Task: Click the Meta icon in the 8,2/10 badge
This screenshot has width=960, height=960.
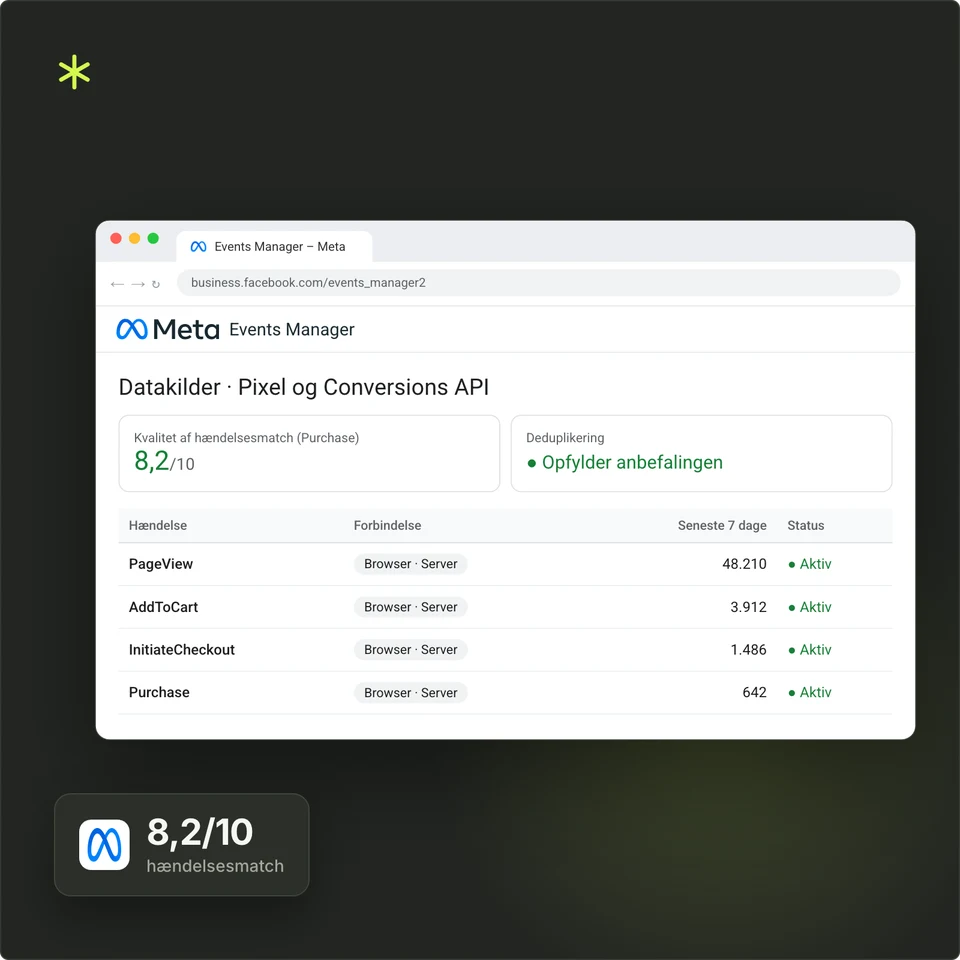Action: pyautogui.click(x=104, y=844)
